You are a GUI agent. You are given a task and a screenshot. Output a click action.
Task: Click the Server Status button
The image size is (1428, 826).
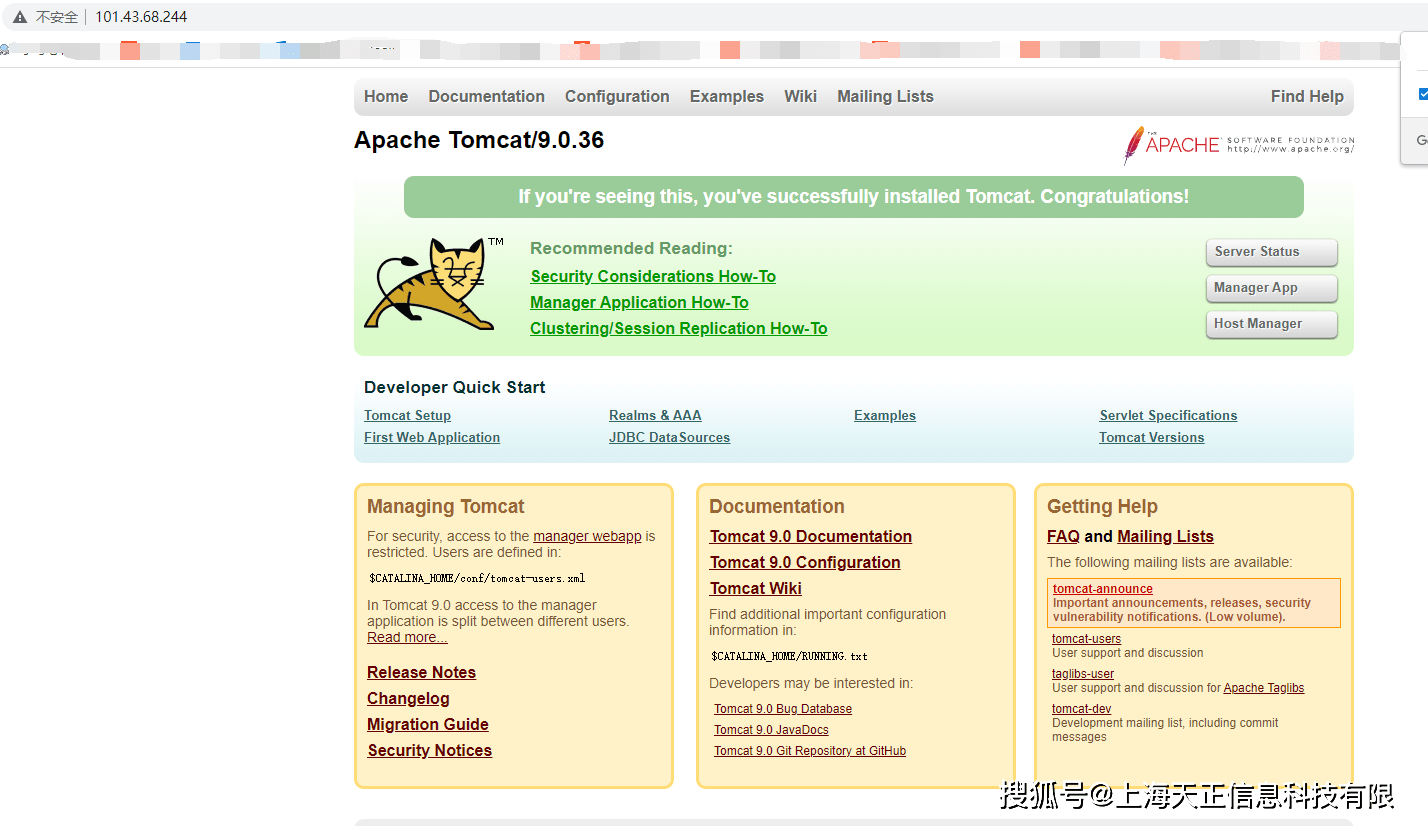[x=1271, y=252]
